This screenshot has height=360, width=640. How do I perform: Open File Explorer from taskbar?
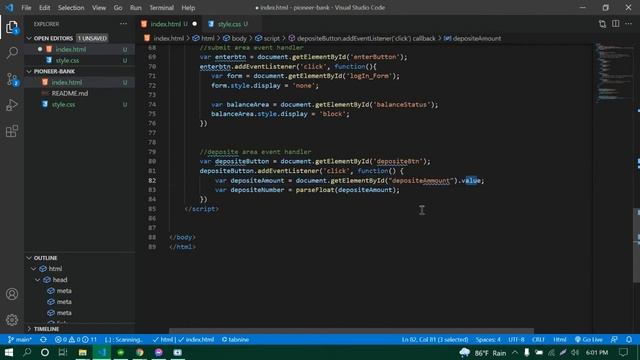pos(82,352)
